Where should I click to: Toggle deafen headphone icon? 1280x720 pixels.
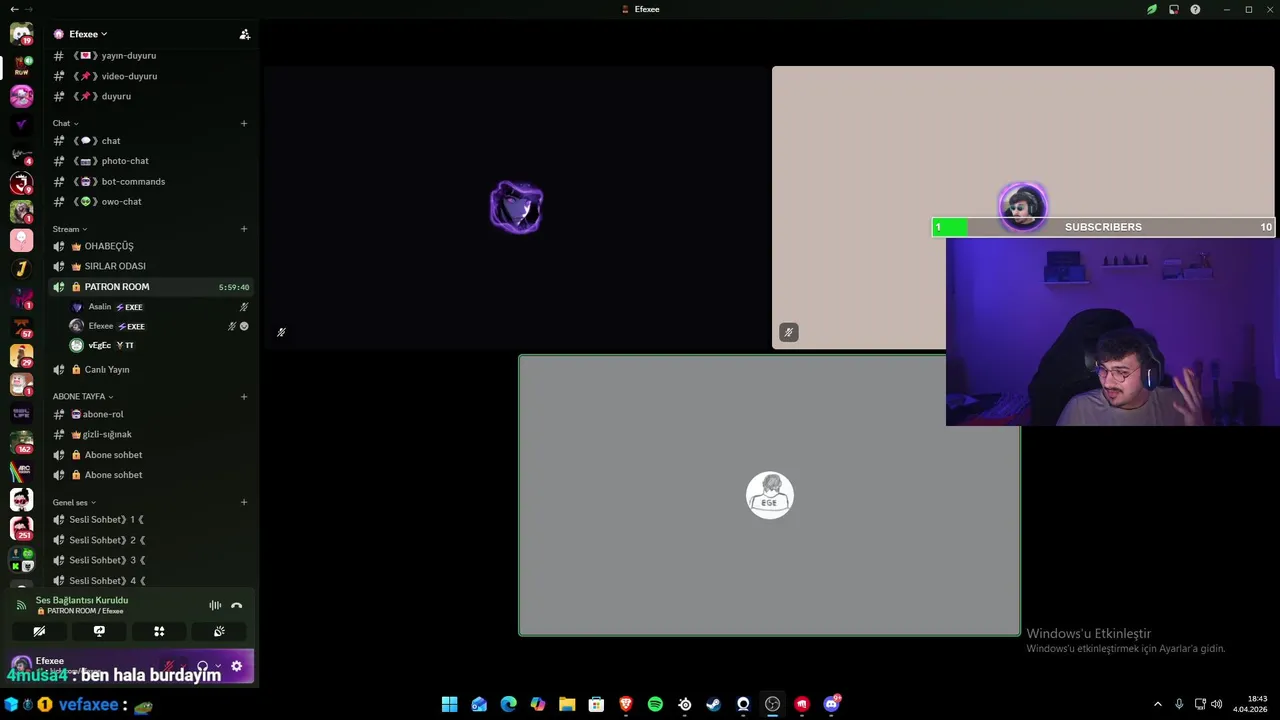click(202, 666)
